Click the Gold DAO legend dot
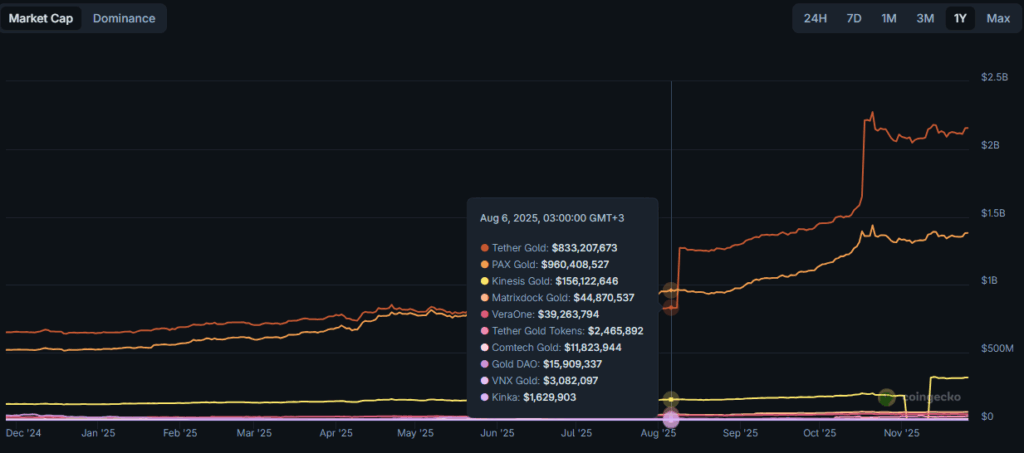This screenshot has height=453, width=1024. coord(485,364)
